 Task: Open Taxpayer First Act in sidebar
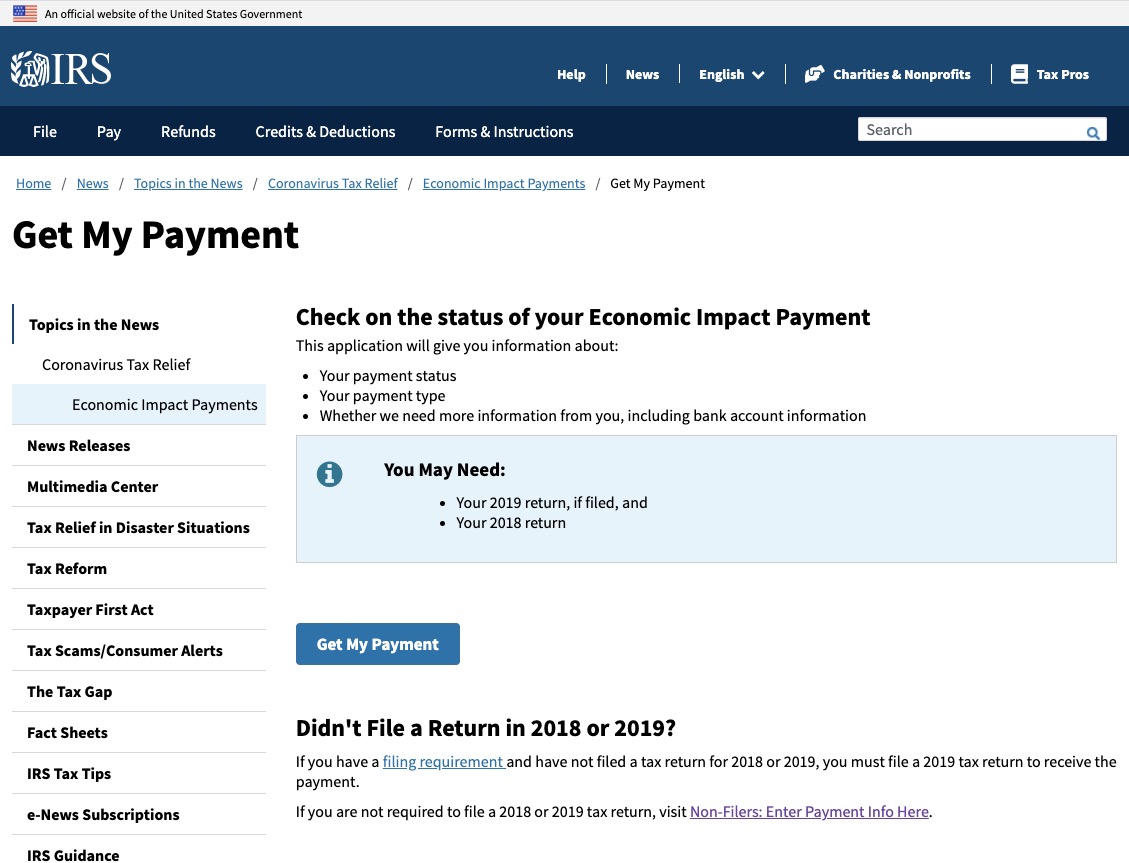click(x=90, y=610)
